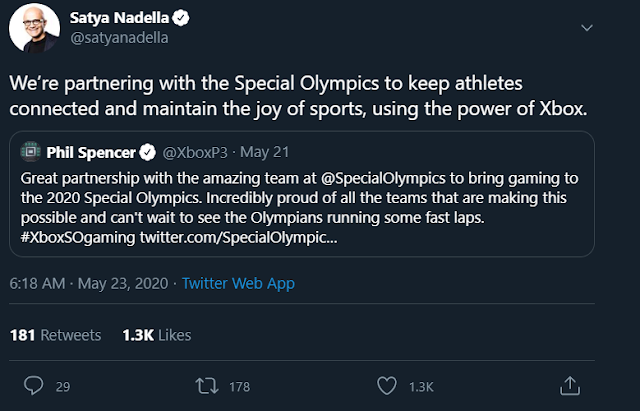640x411 pixels.
Task: Click Phil Spencer's verified badge
Action: pyautogui.click(x=147, y=153)
